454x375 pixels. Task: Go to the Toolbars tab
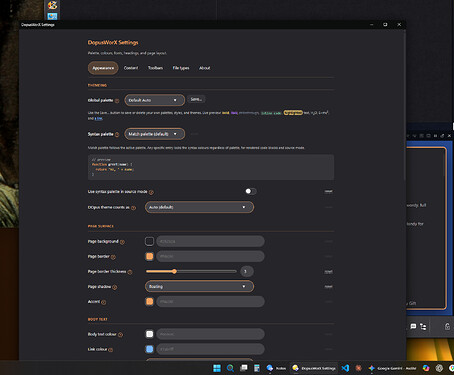click(x=155, y=68)
